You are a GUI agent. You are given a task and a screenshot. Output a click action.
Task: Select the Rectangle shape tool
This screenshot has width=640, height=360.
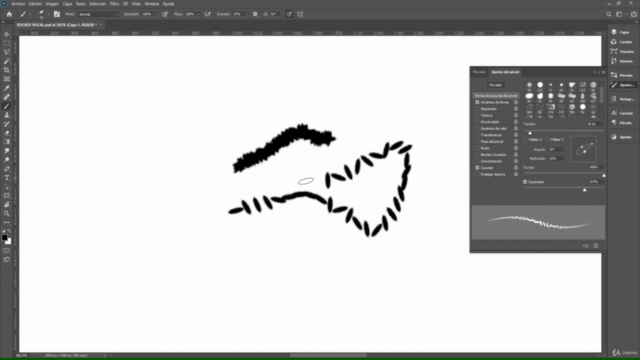7,196
